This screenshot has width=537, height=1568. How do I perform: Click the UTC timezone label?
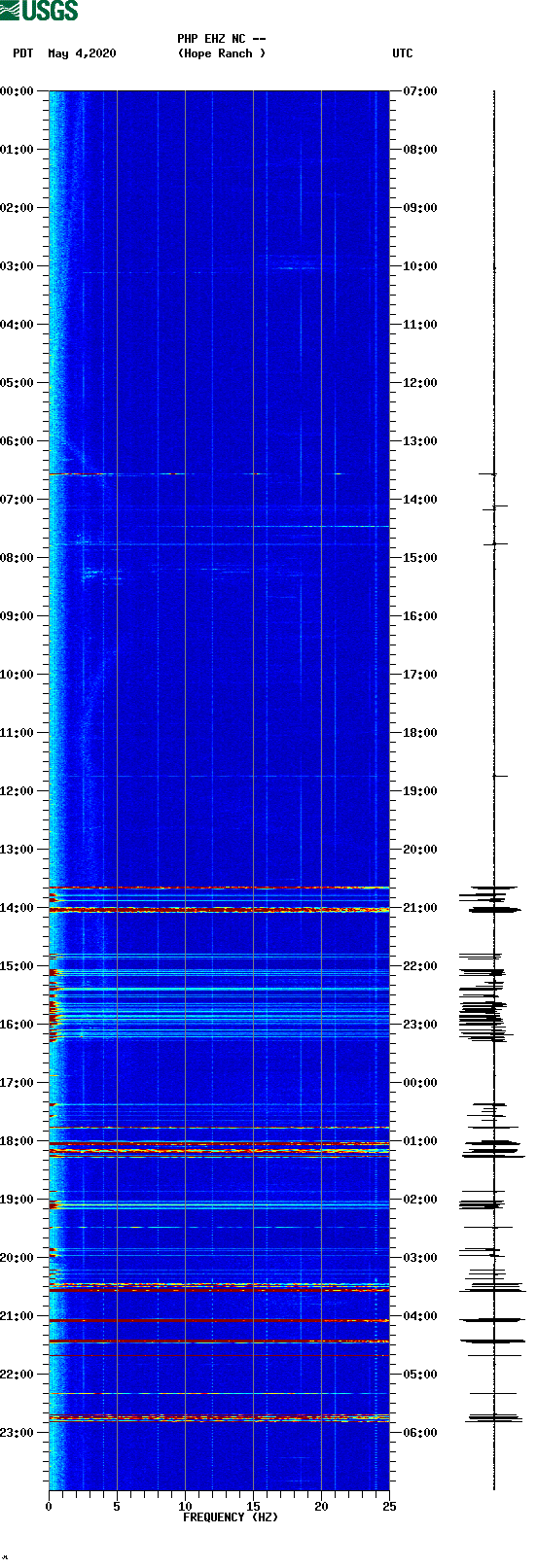click(x=403, y=53)
